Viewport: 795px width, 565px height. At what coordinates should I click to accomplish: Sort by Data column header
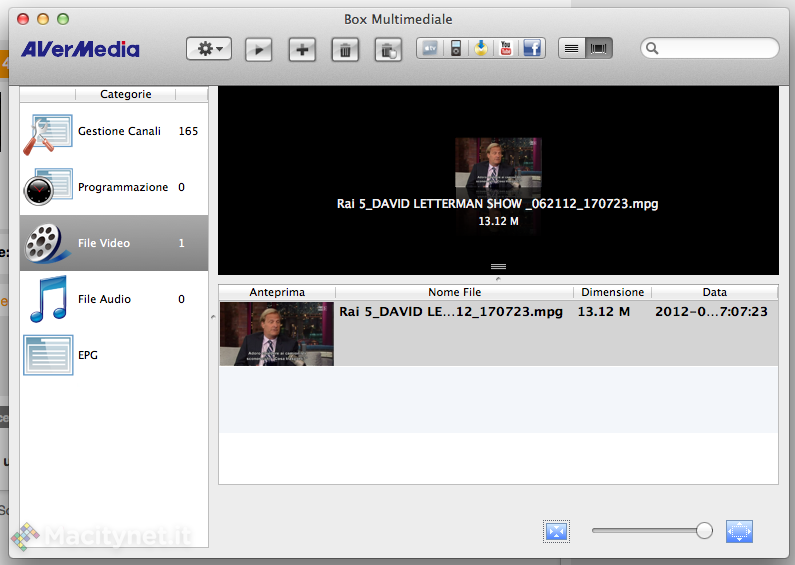tap(715, 292)
